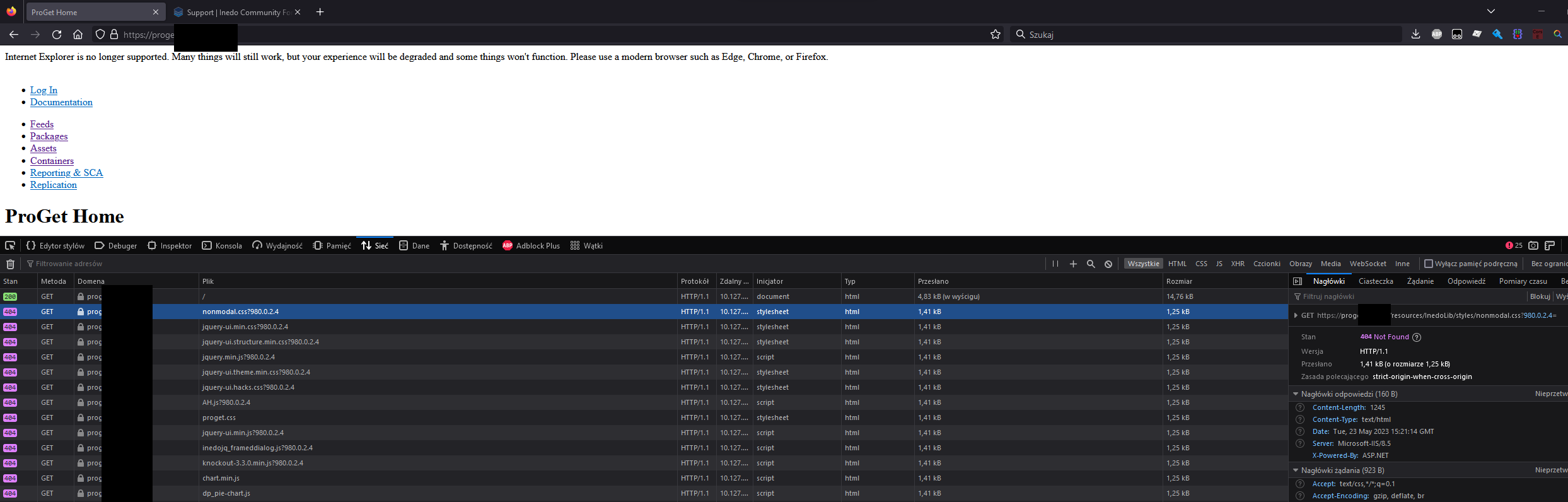Go to the browser home page
Screen dimensions: 1568x502
78,35
